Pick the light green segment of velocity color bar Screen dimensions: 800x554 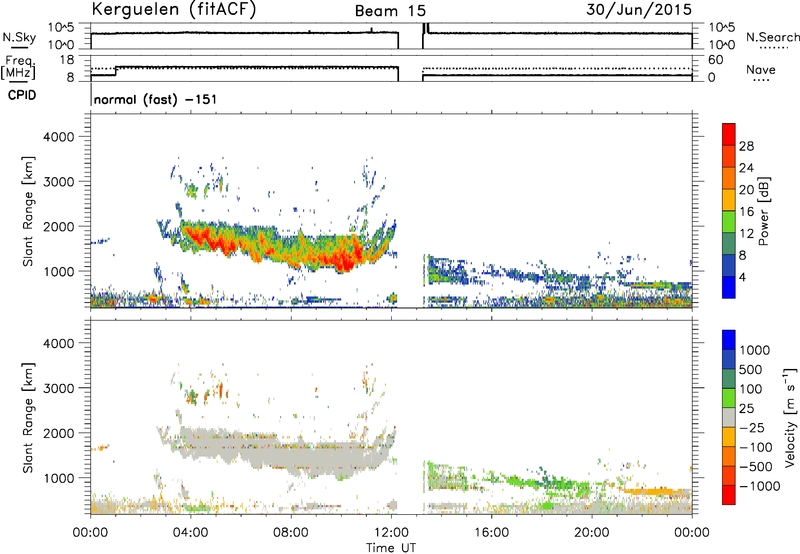[729, 398]
